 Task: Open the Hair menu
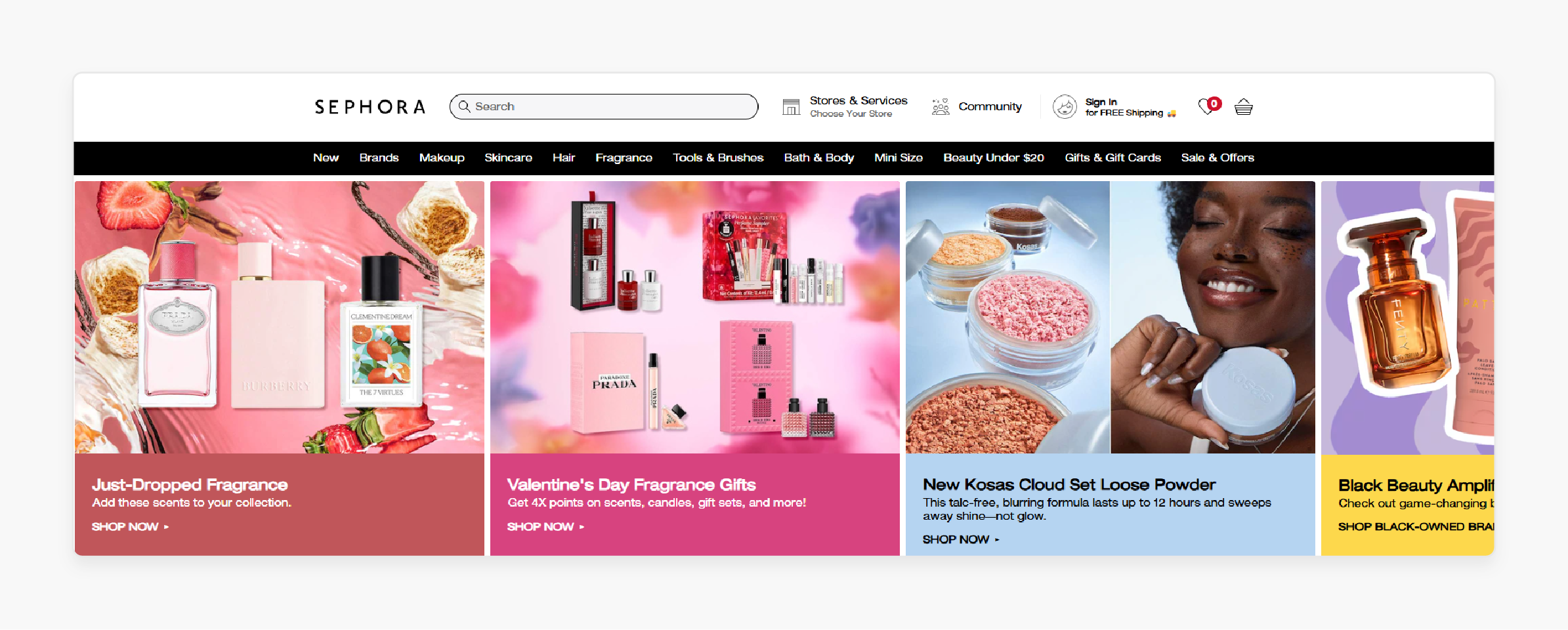point(564,157)
